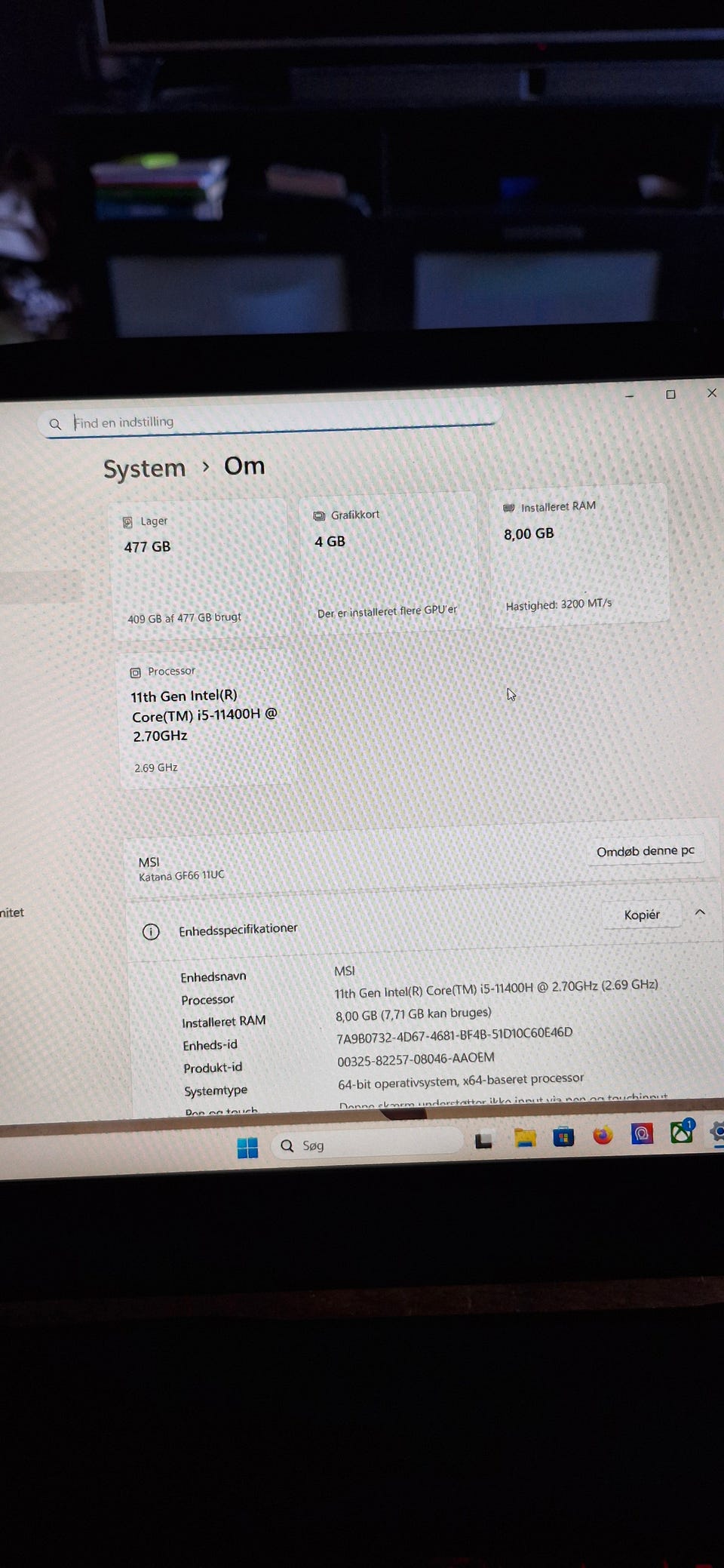
Task: Open the Lager 477 GB card
Action: click(x=199, y=570)
